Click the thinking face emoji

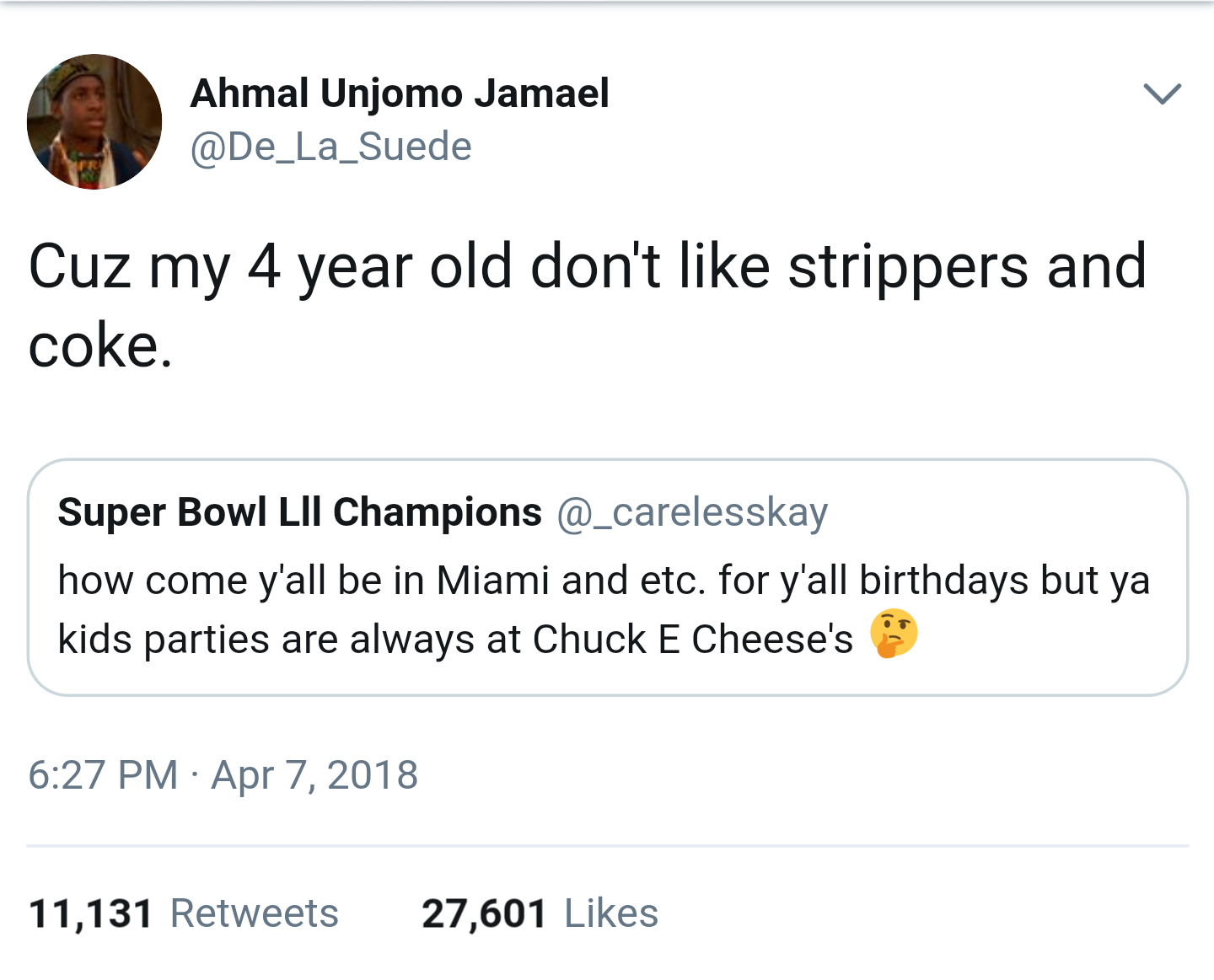894,634
